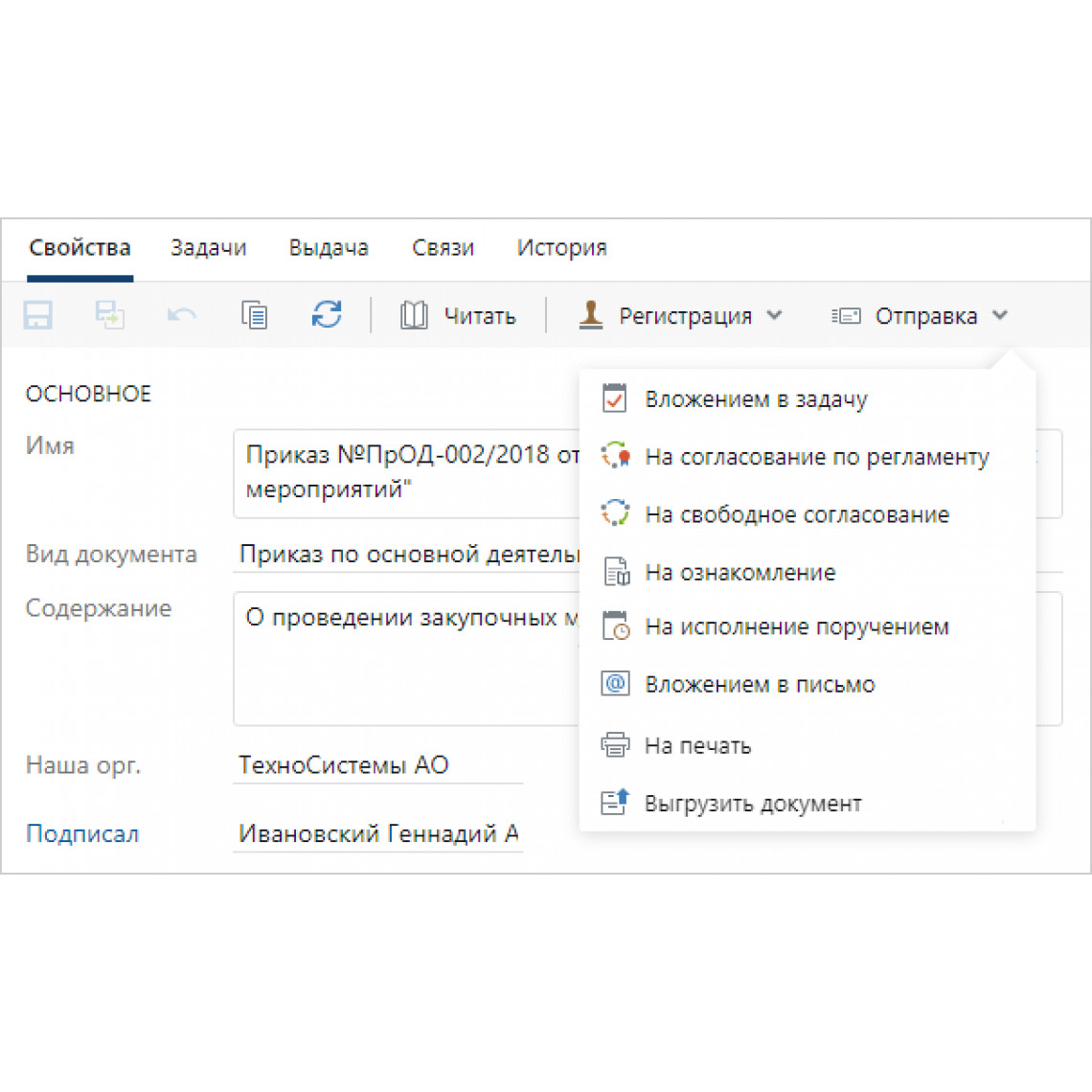
Task: Click the save floppy disk icon
Action: point(37,315)
